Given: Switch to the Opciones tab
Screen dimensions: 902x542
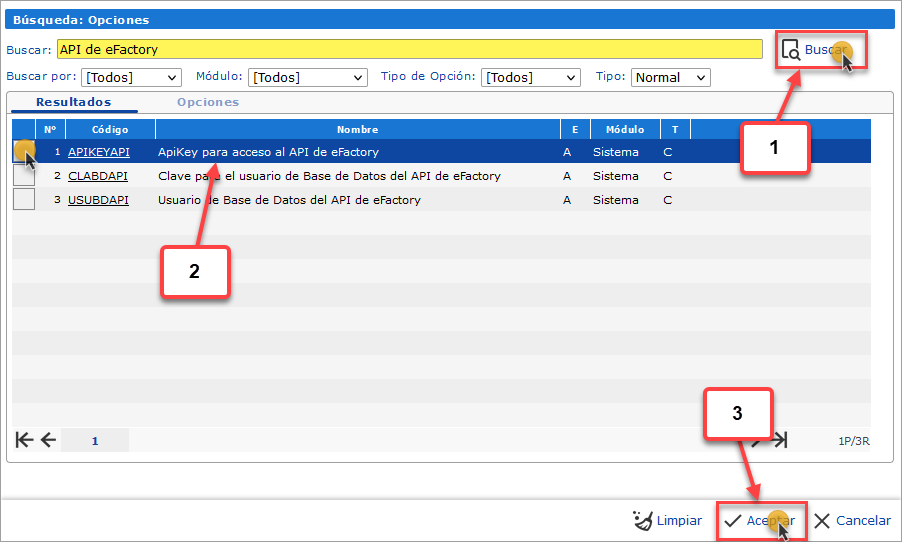Looking at the screenshot, I should click(208, 102).
